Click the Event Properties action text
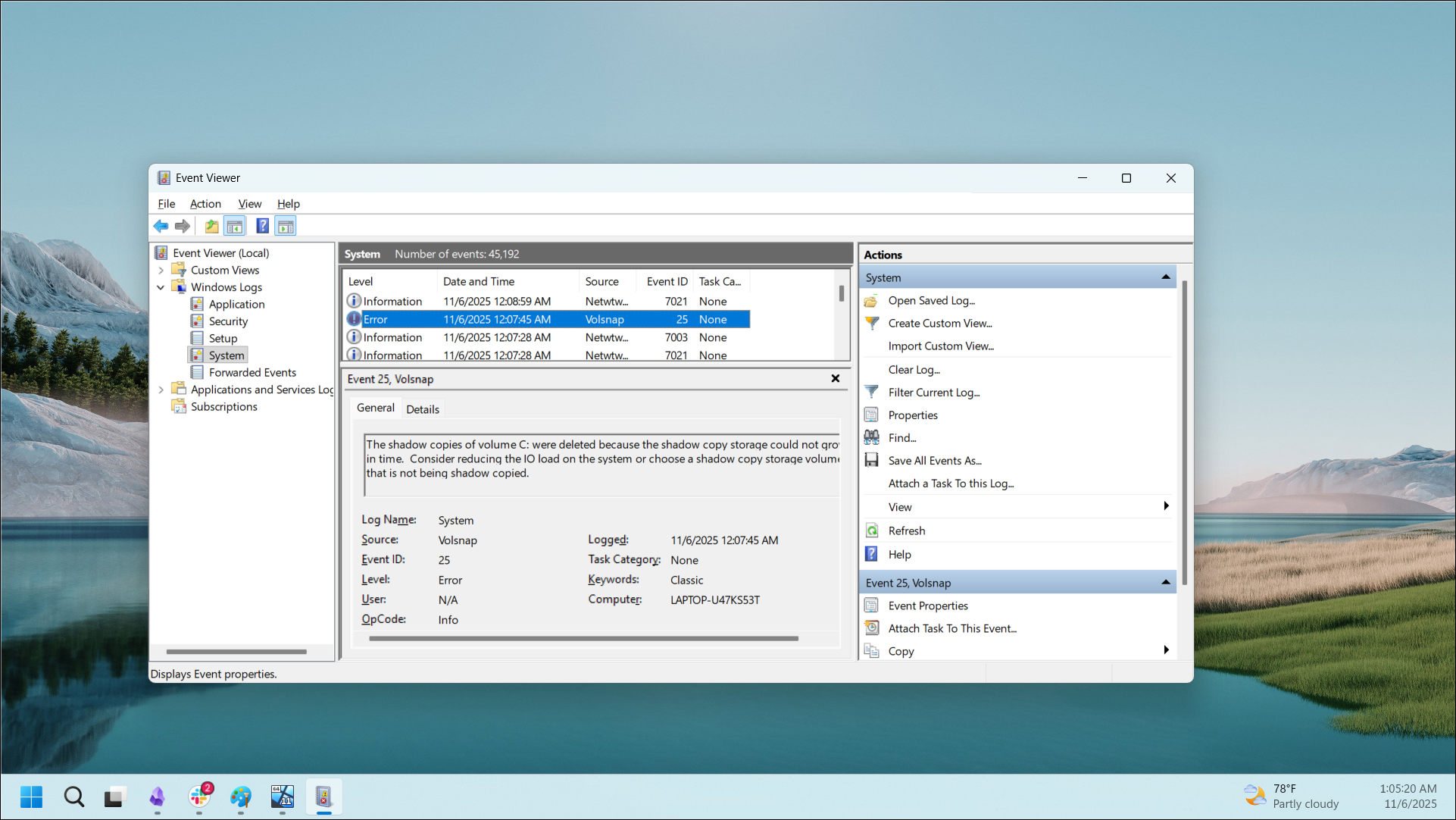1456x820 pixels. [928, 606]
